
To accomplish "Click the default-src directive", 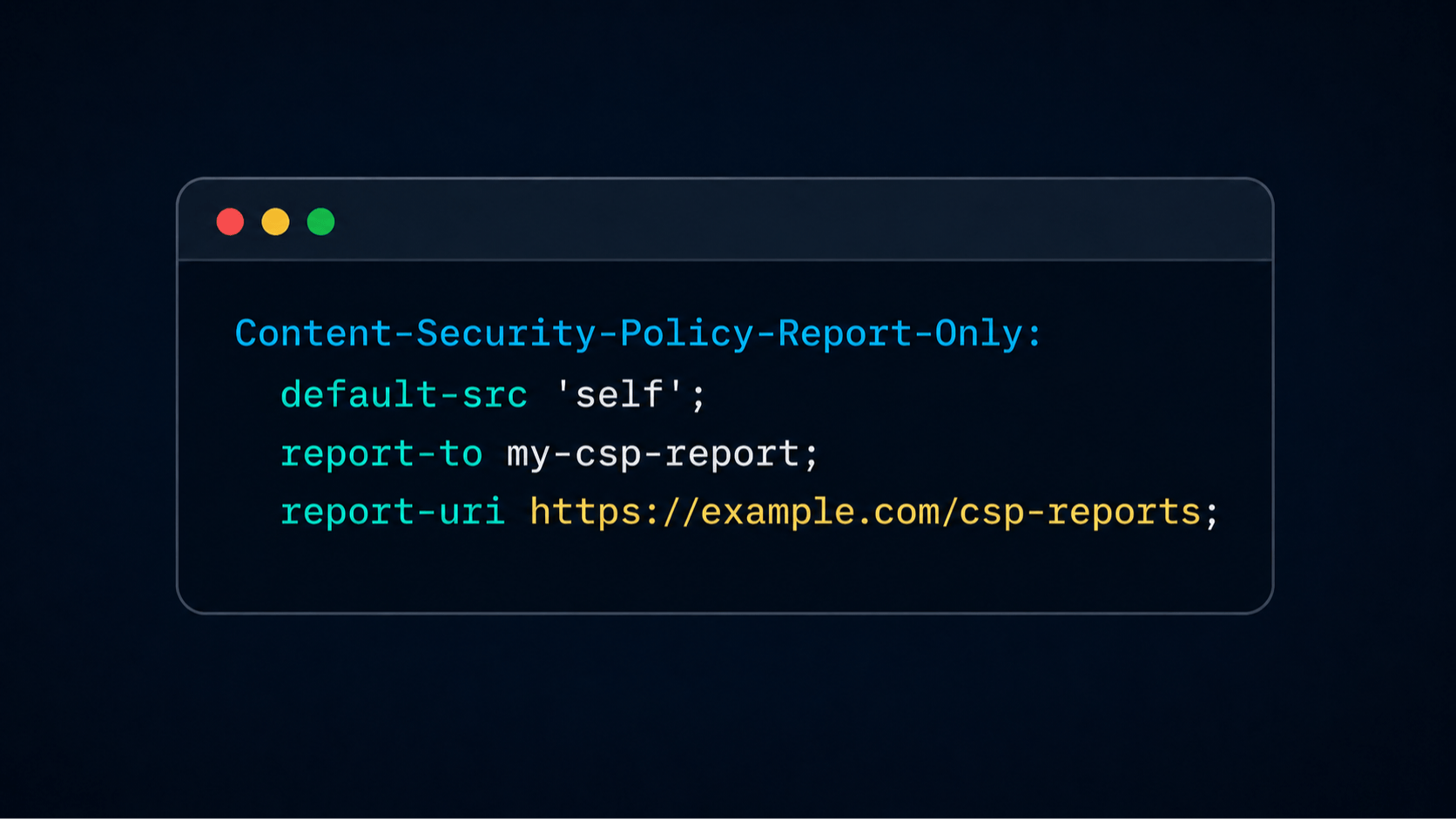I will click(404, 395).
